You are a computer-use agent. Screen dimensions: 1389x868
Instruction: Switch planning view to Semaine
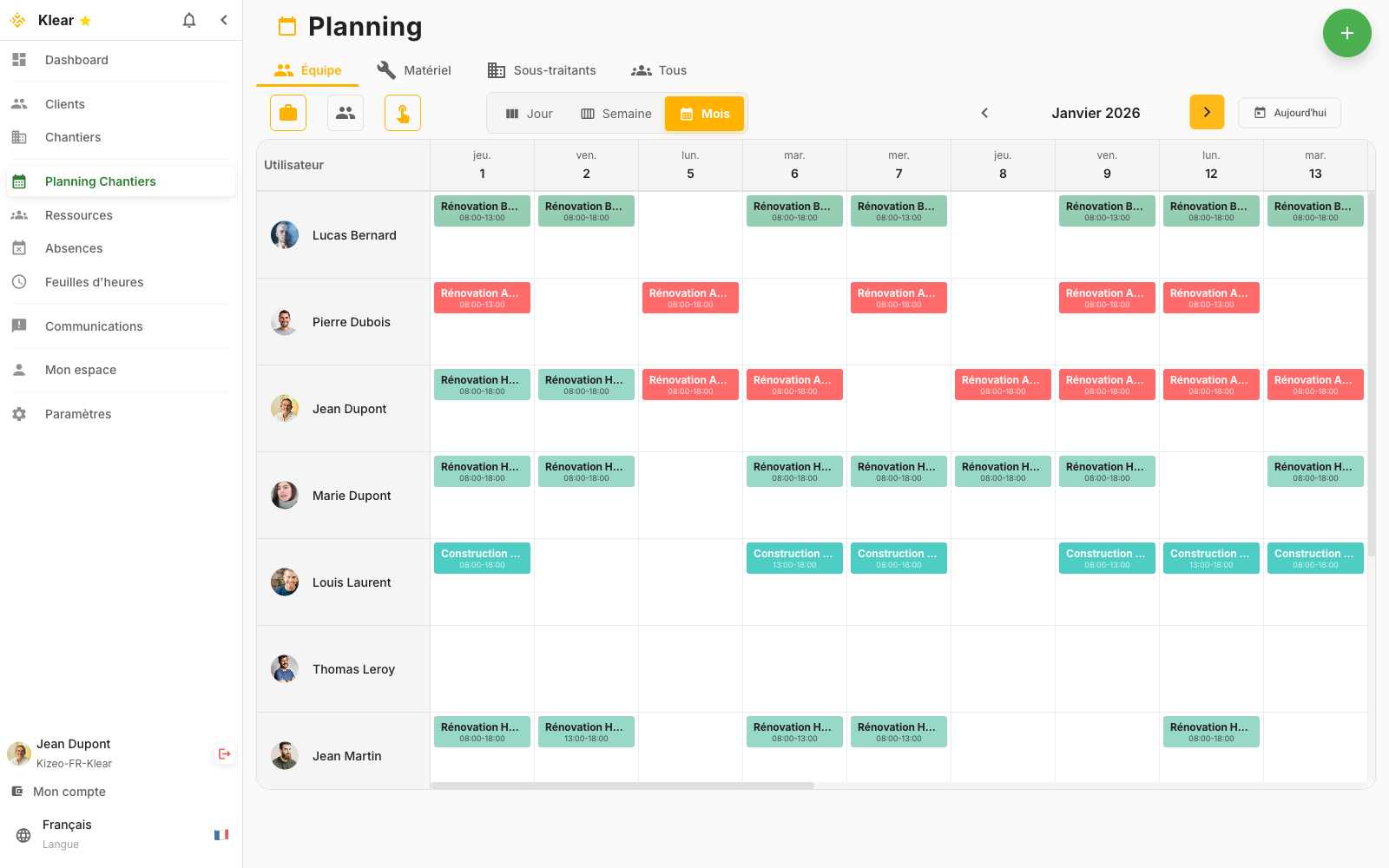tap(616, 113)
